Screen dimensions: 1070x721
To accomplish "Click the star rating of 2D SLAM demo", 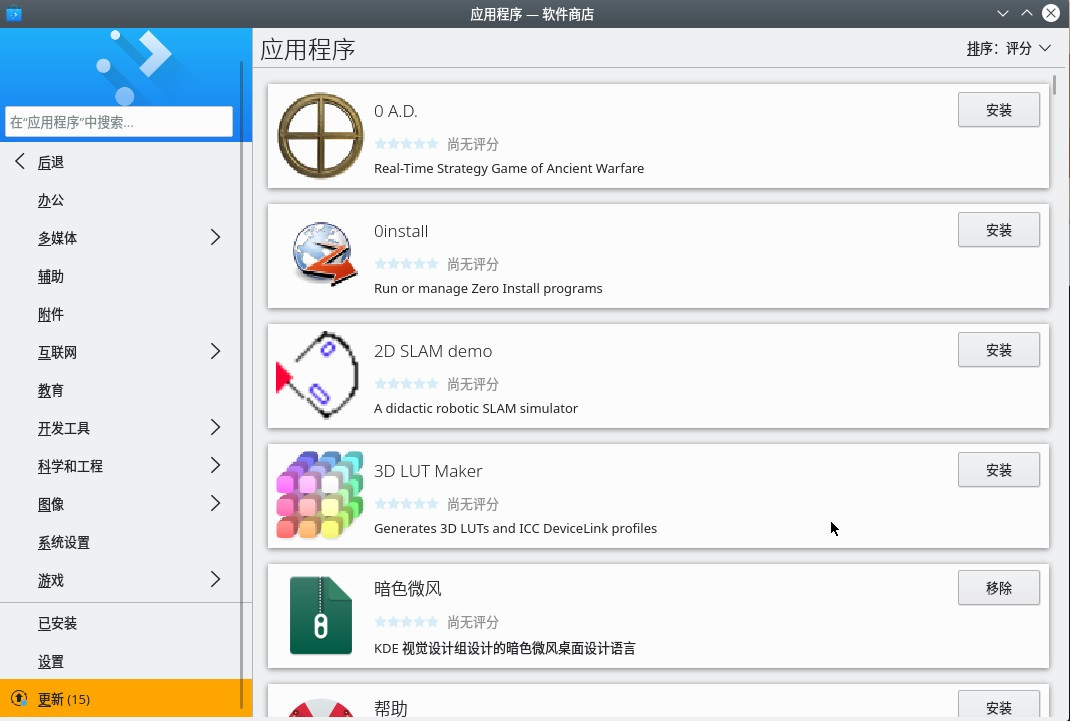I will coord(406,384).
